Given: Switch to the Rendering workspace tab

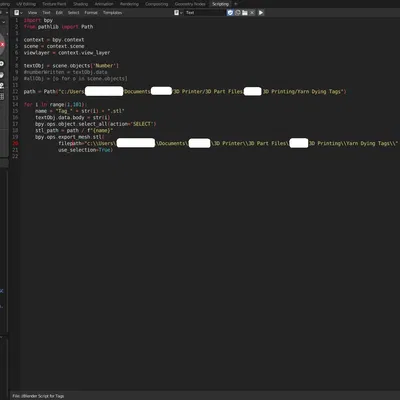Looking at the screenshot, I should coord(129,4).
